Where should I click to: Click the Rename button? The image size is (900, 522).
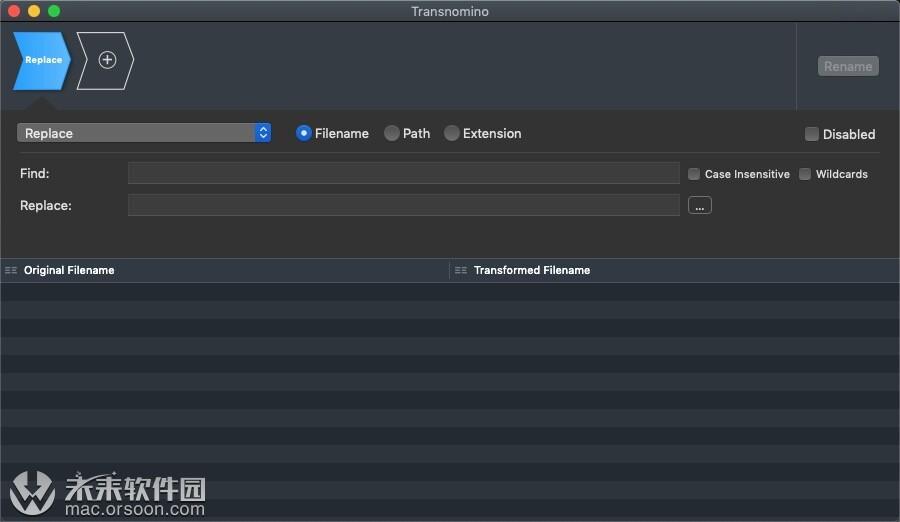point(848,67)
